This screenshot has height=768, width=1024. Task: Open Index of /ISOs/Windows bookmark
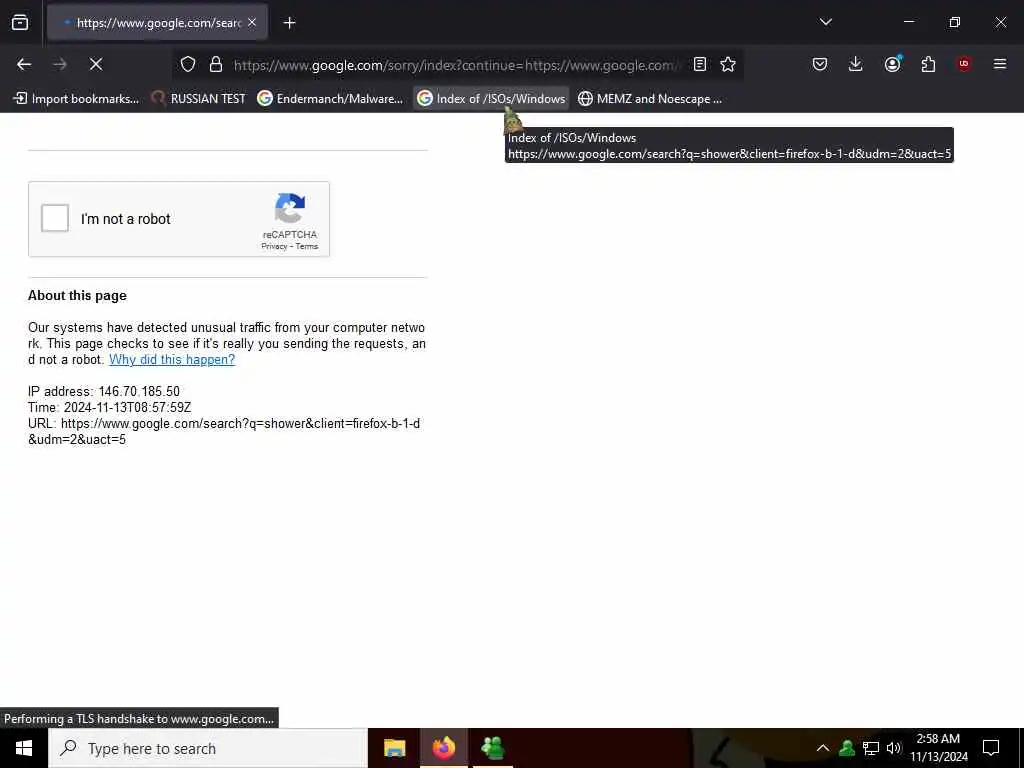pyautogui.click(x=491, y=99)
